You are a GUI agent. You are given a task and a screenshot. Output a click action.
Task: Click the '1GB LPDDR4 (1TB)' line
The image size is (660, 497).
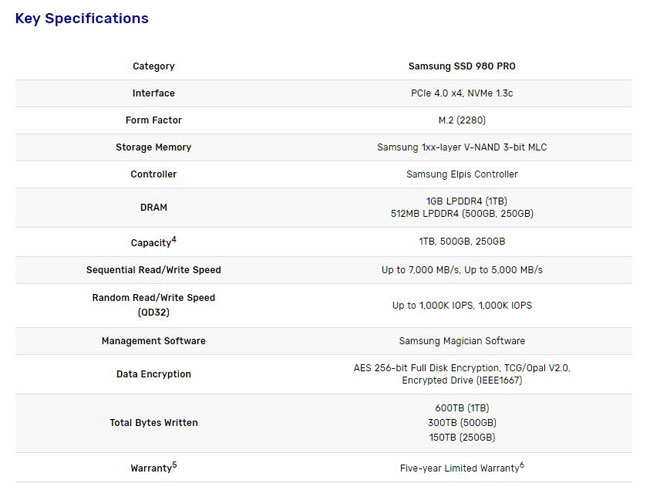point(466,201)
